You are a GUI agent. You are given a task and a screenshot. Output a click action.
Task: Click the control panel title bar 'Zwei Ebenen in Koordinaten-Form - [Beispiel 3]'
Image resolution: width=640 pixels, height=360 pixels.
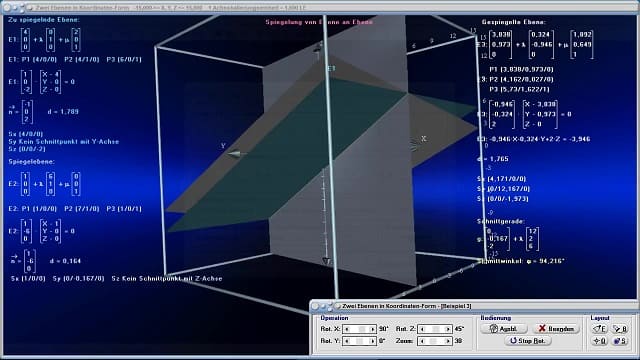473,306
